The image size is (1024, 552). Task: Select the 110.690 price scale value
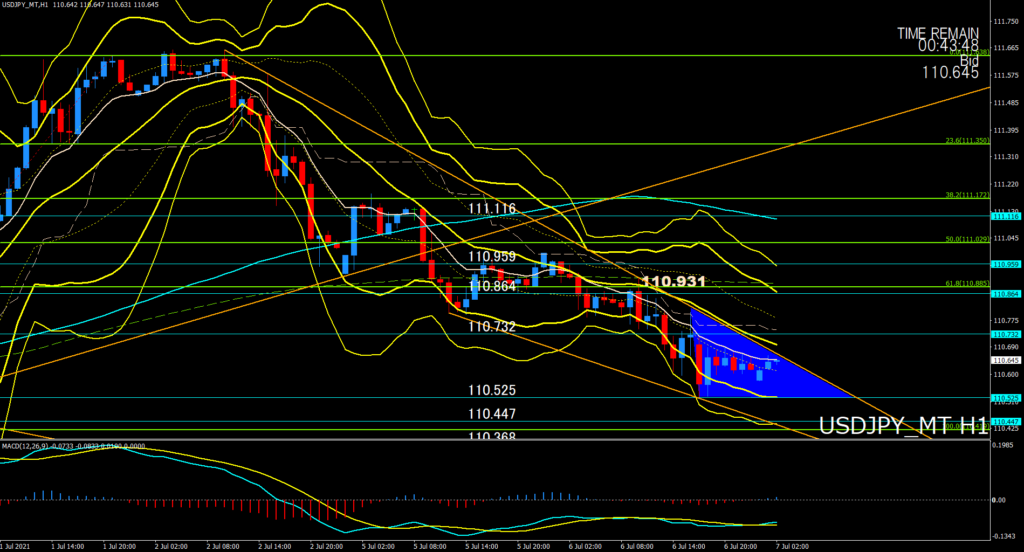1006,347
